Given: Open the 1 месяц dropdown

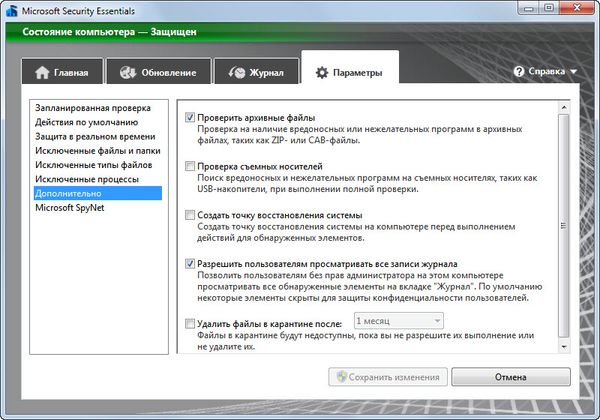Looking at the screenshot, I should [x=399, y=321].
